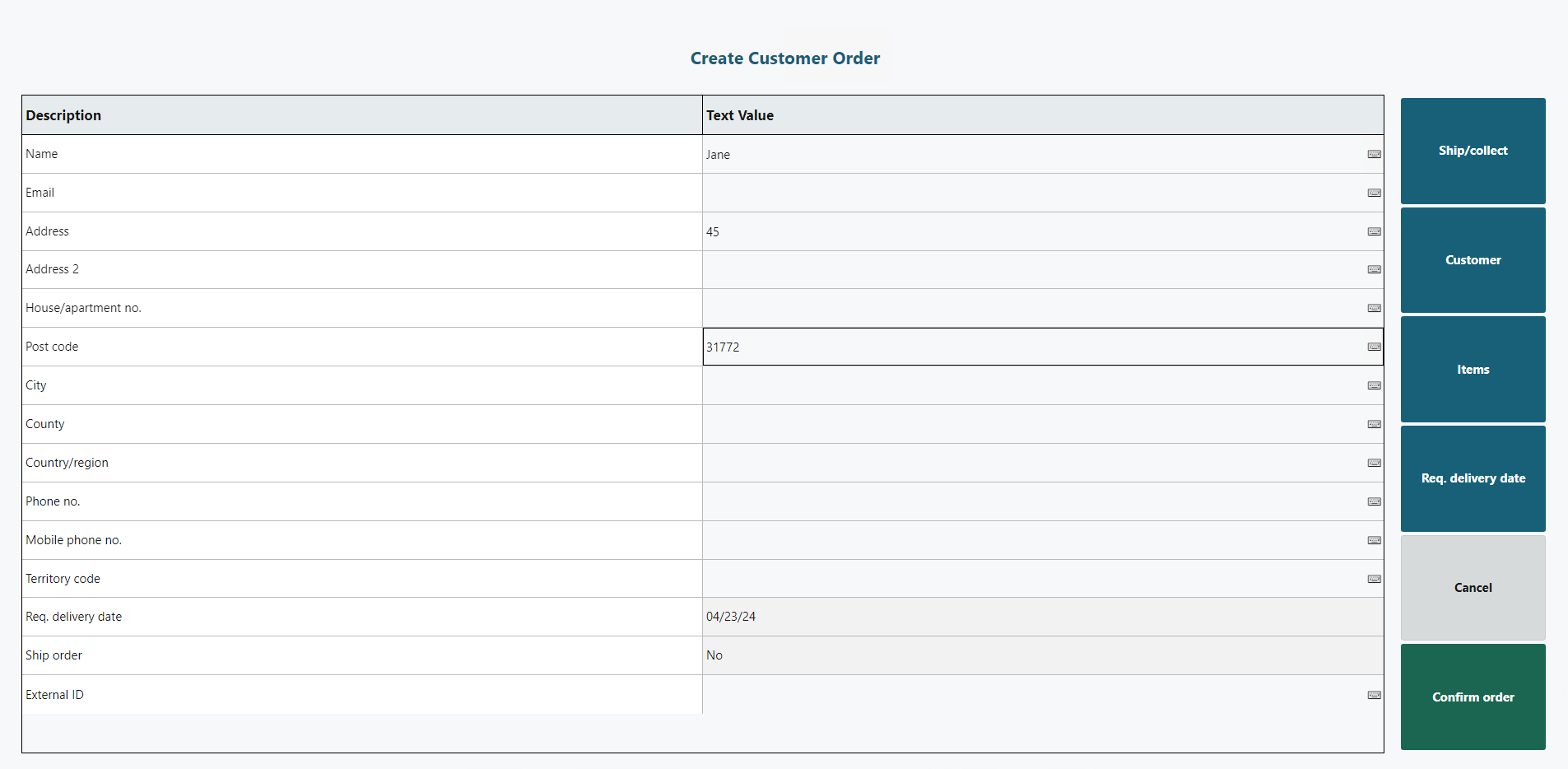Viewport: 1568px width, 769px height.
Task: Click the keyboard icon in the Name row
Action: point(1374,154)
